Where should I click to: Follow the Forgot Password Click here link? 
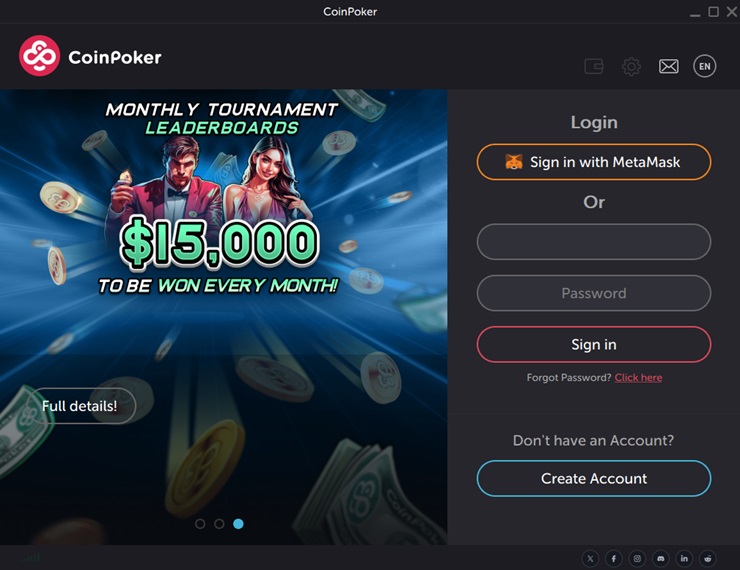click(x=638, y=377)
